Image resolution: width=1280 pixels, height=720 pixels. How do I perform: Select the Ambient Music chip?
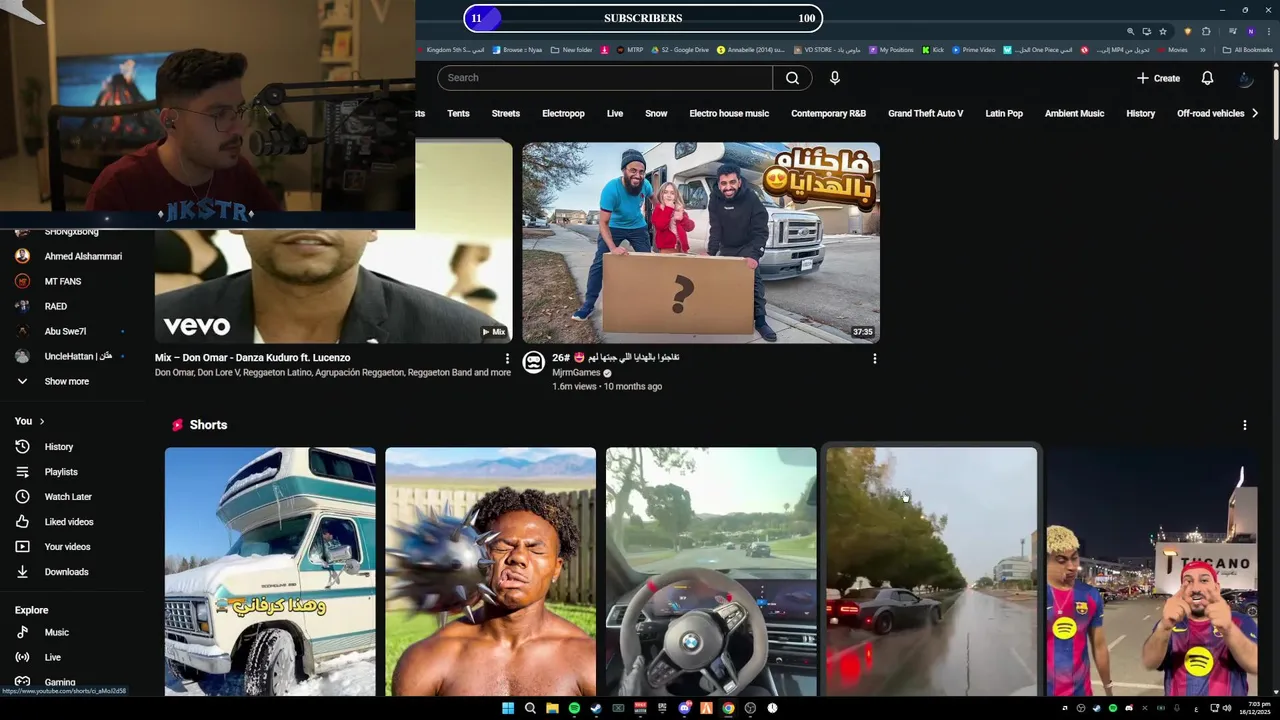point(1075,114)
